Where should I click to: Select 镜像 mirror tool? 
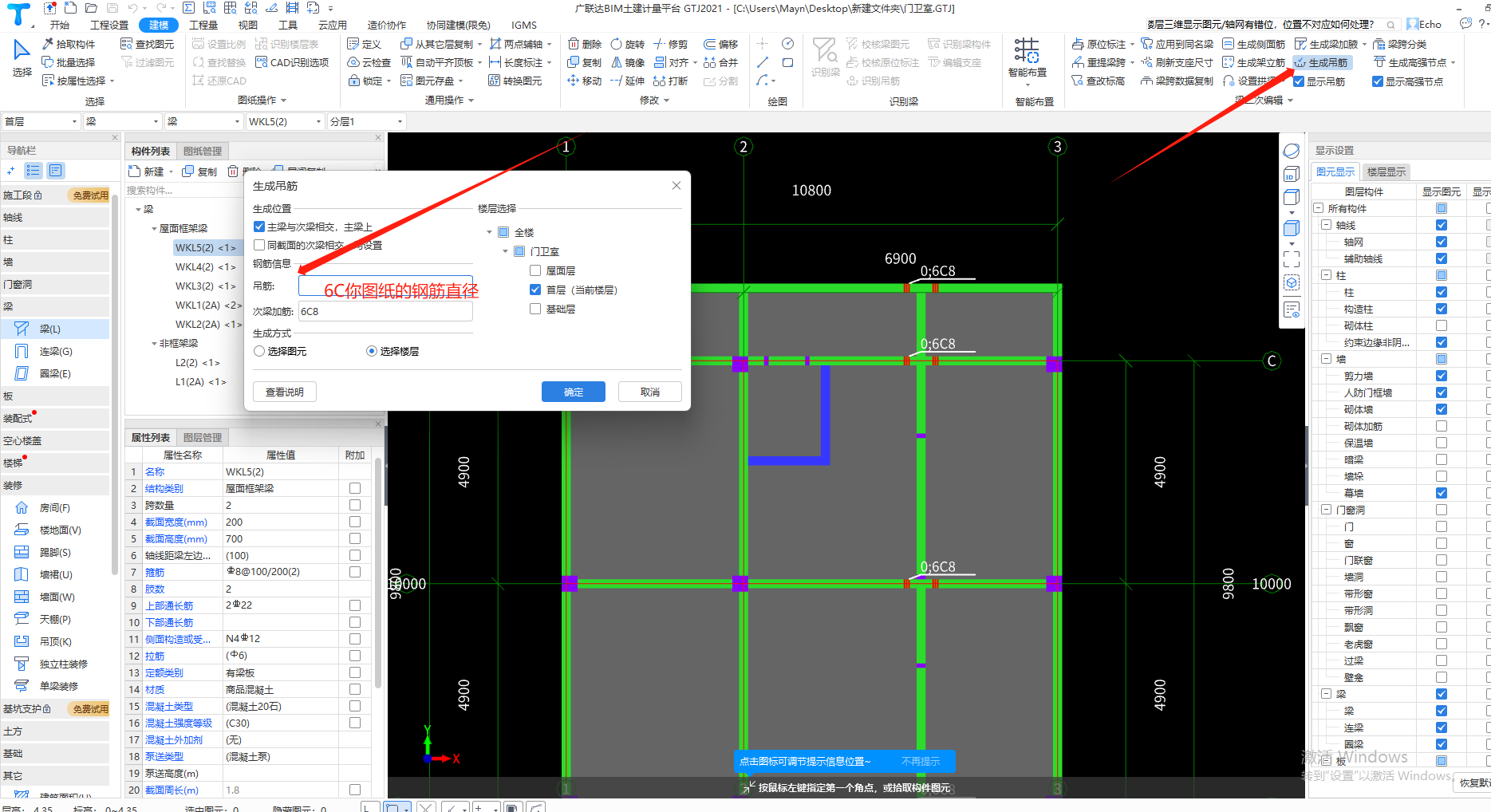(x=628, y=62)
